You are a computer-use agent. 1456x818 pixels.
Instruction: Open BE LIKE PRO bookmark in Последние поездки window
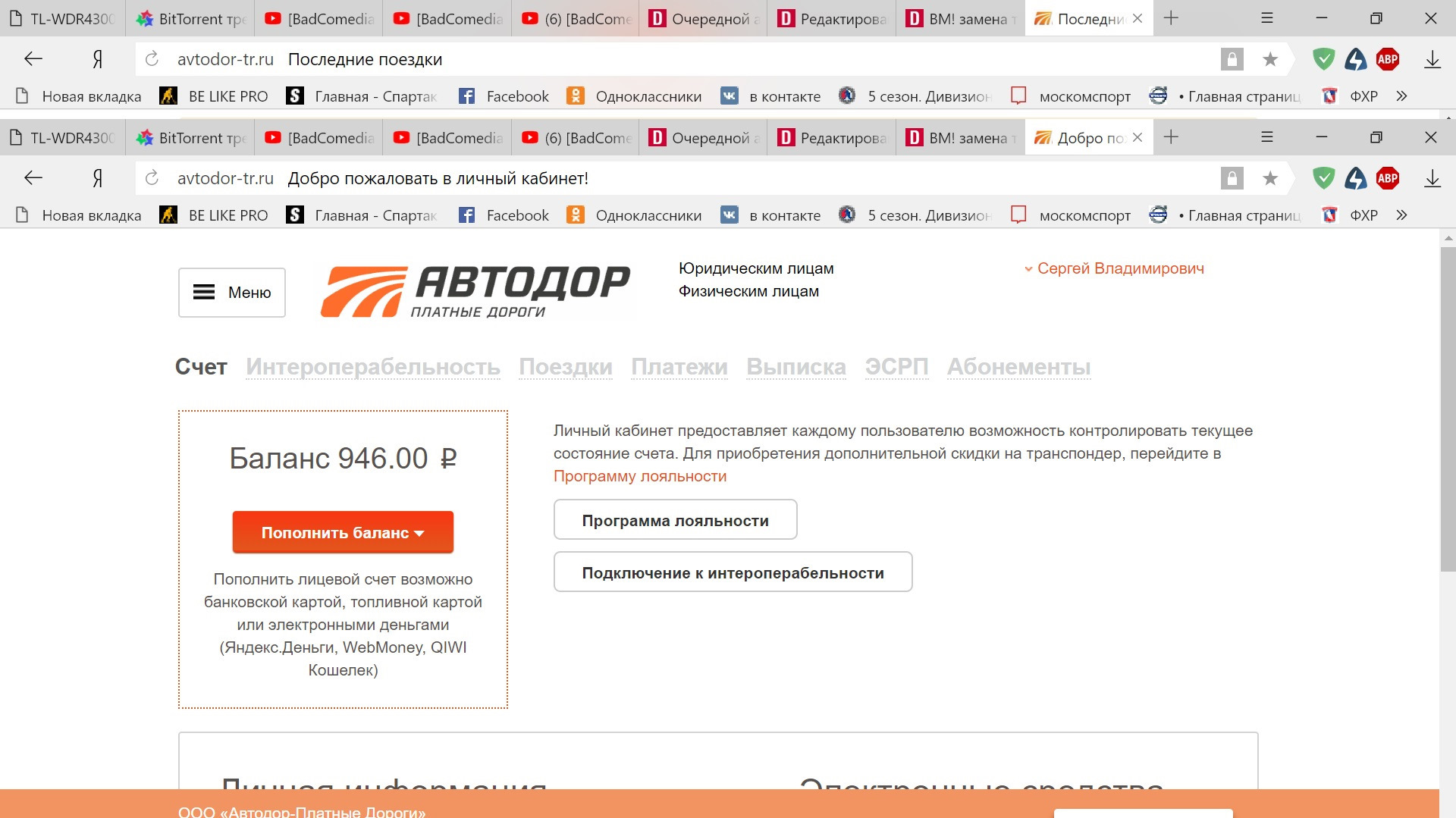(x=214, y=96)
